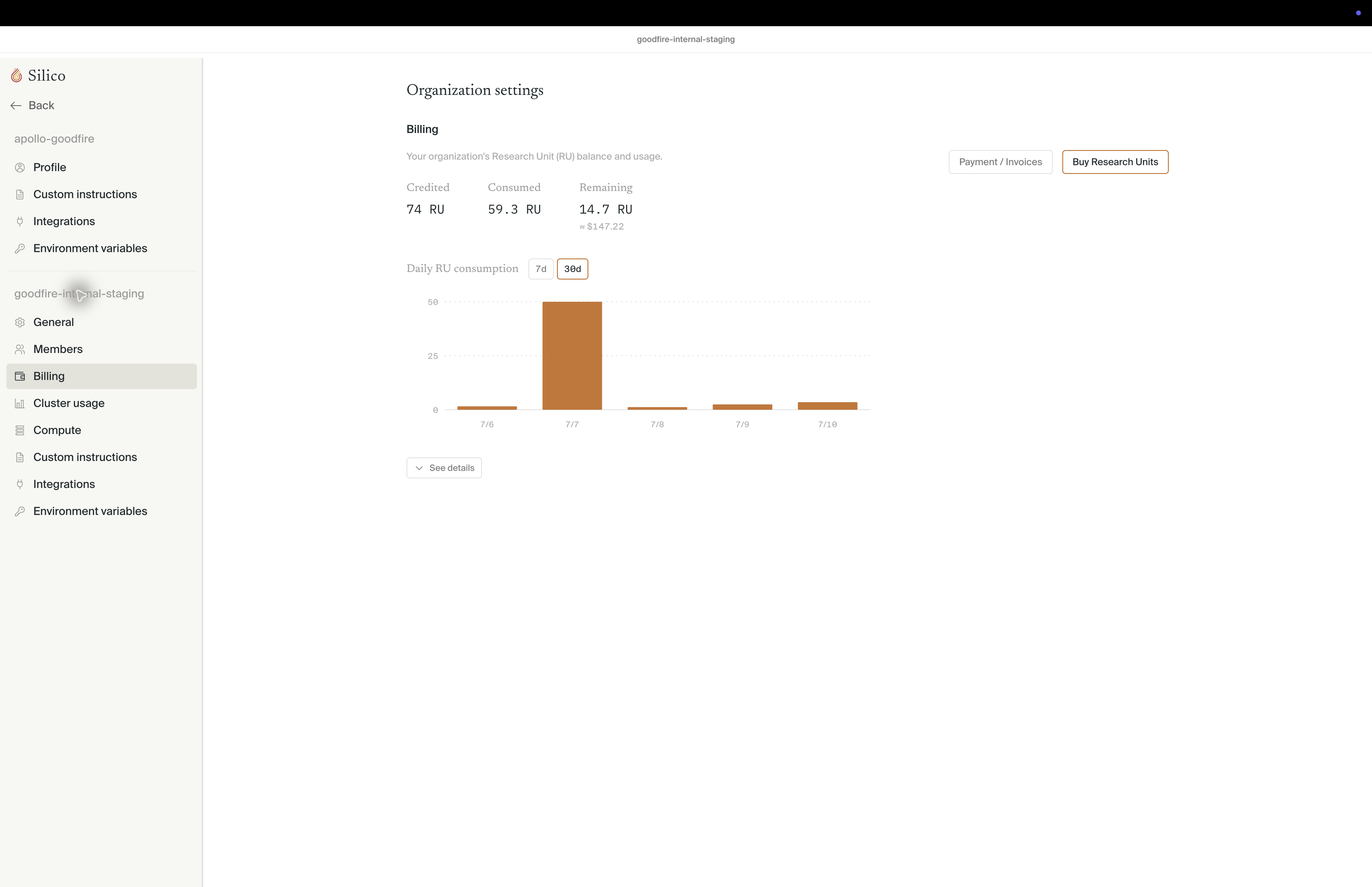1372x887 pixels.
Task: Click the key icon beside apollo-goodfire Environment variables
Action: click(x=20, y=249)
